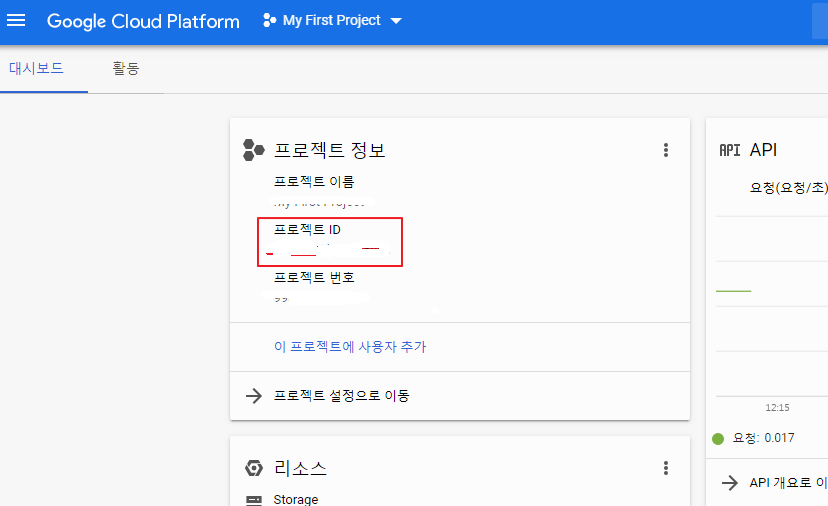Click the API card title
Screen dimensions: 828x506
point(763,150)
